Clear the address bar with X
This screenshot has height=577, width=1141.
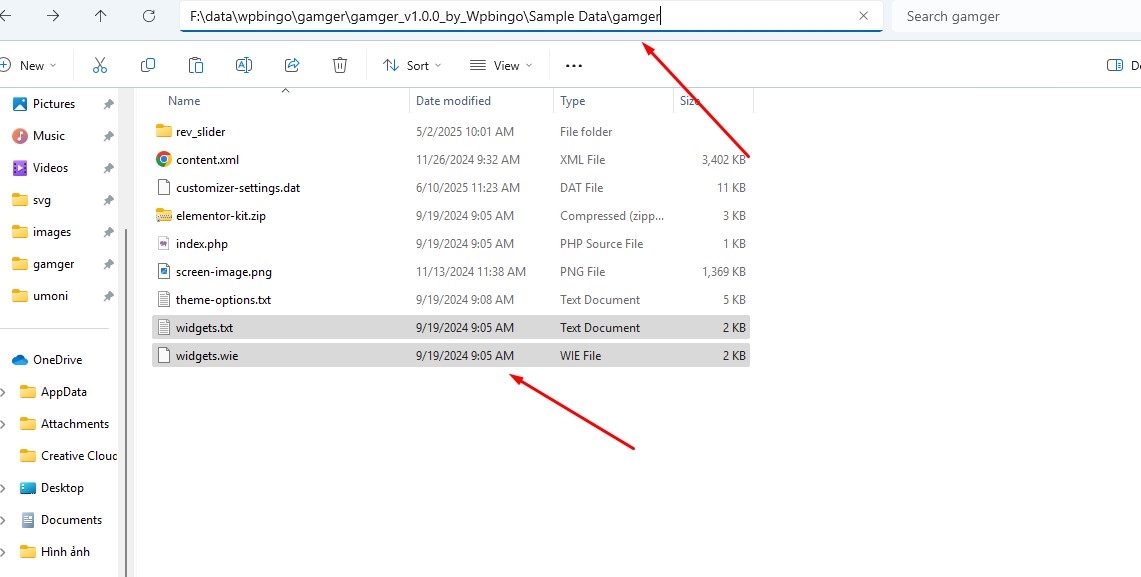tap(863, 16)
